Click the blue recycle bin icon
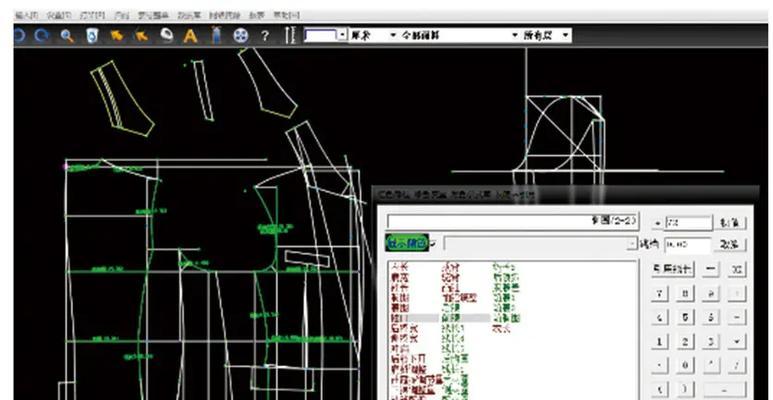773x400 pixels. coord(92,36)
